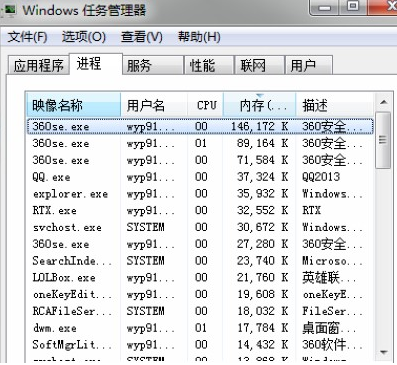
Task: Switch to the 应用程序 tab
Action: click(38, 65)
